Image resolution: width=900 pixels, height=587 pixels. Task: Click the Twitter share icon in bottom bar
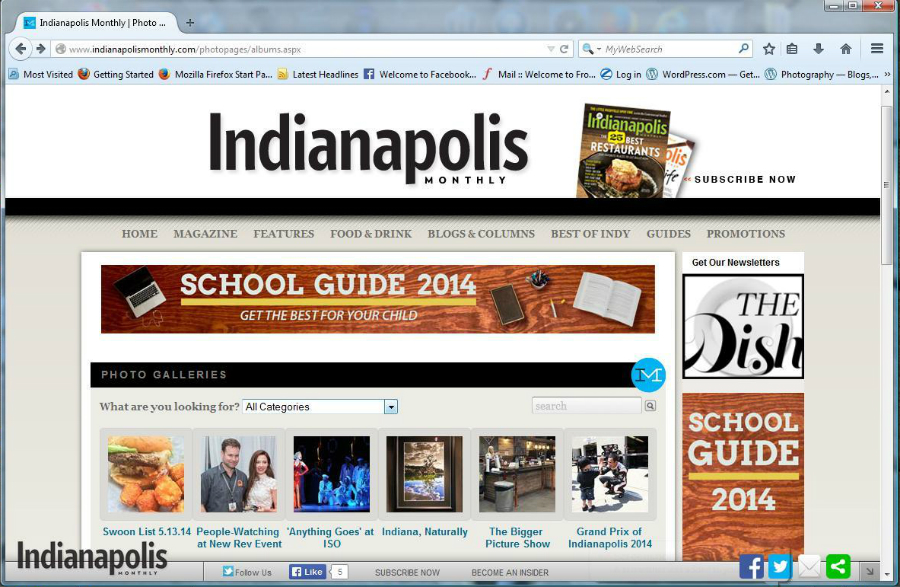[x=780, y=567]
